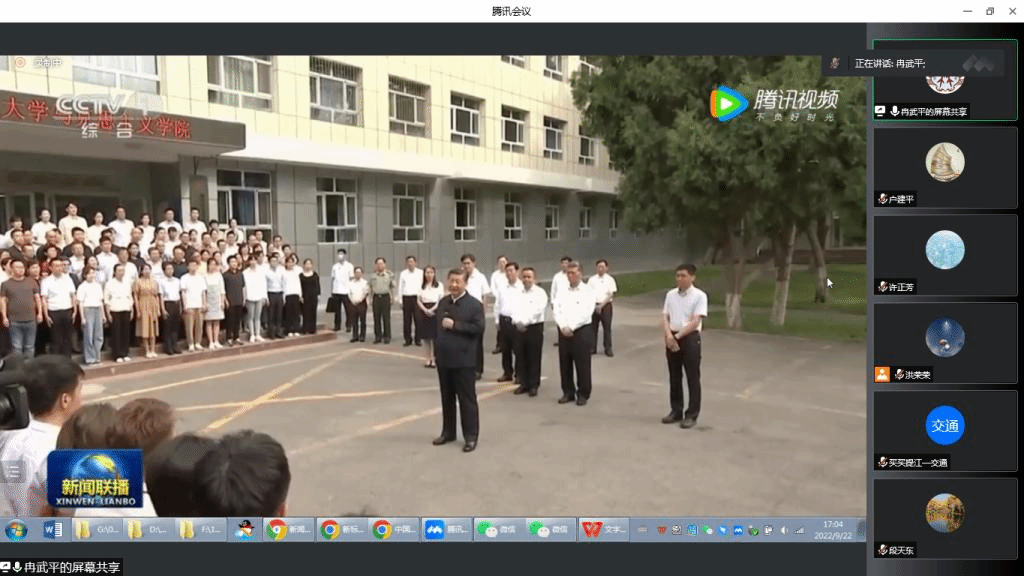1024x576 pixels.
Task: Click 冉武平的屏幕共享 label at bottom left
Action: tap(62, 567)
